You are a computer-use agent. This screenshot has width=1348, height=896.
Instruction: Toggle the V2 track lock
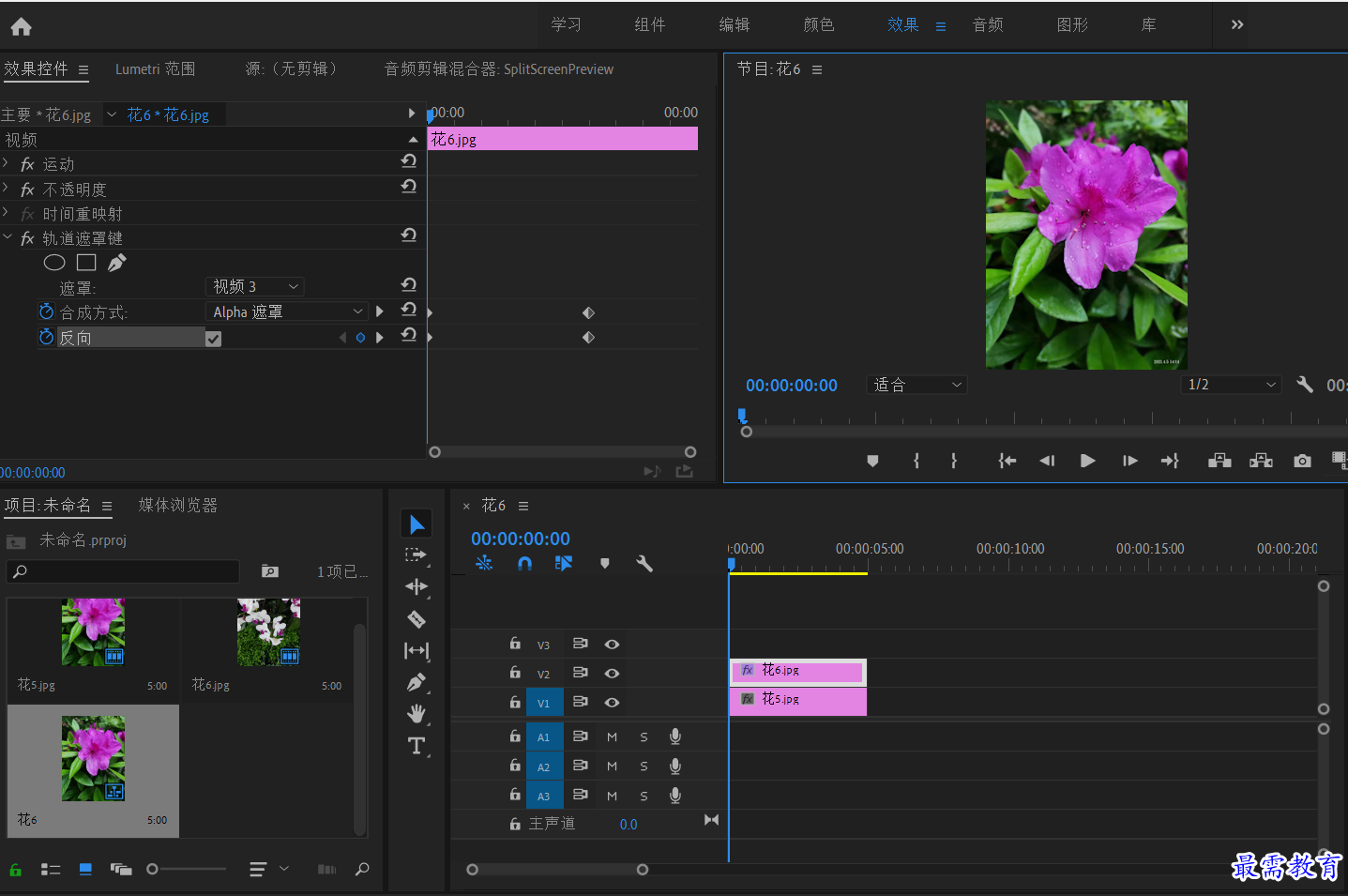click(515, 673)
